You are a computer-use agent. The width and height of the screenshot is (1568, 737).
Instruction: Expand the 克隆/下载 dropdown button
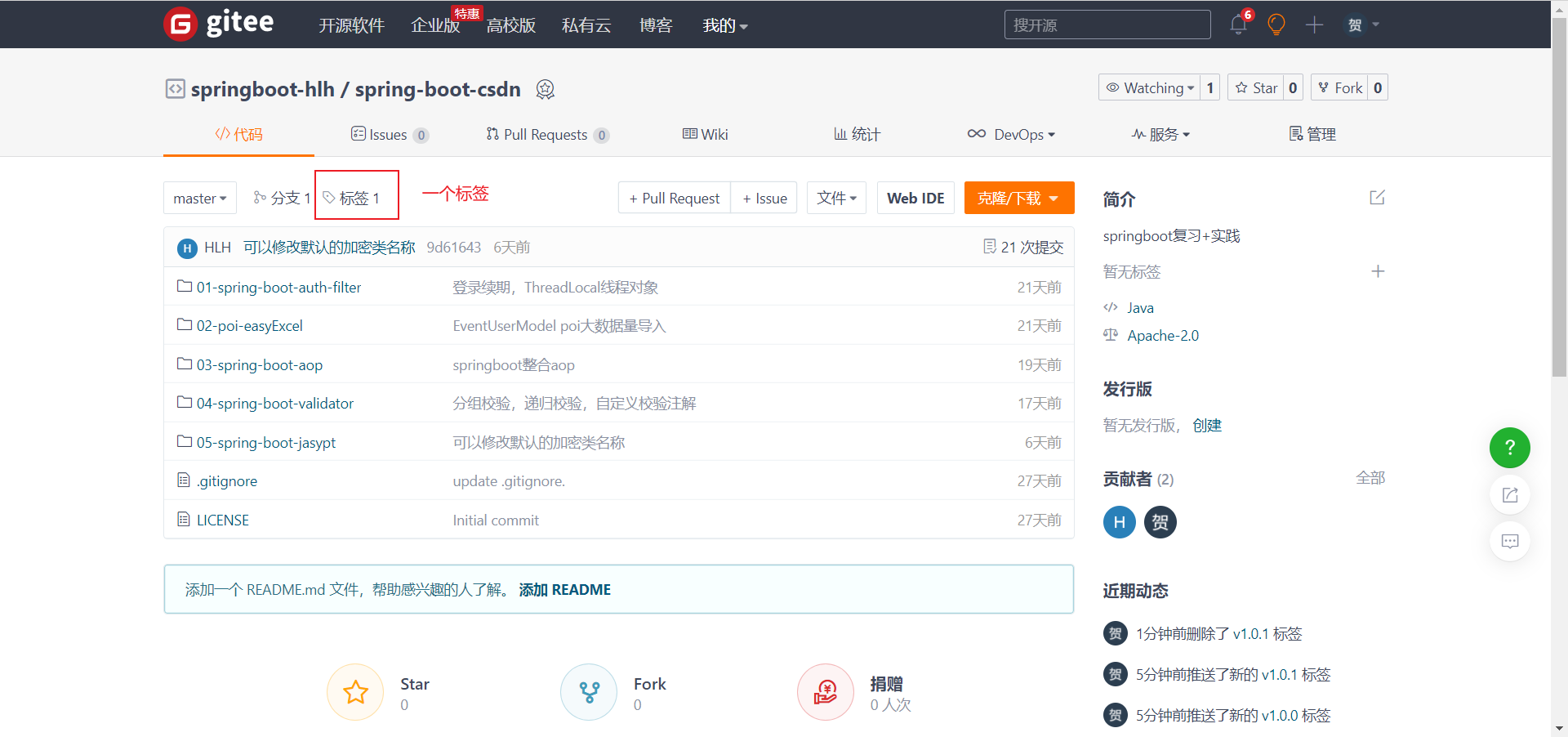(1018, 199)
